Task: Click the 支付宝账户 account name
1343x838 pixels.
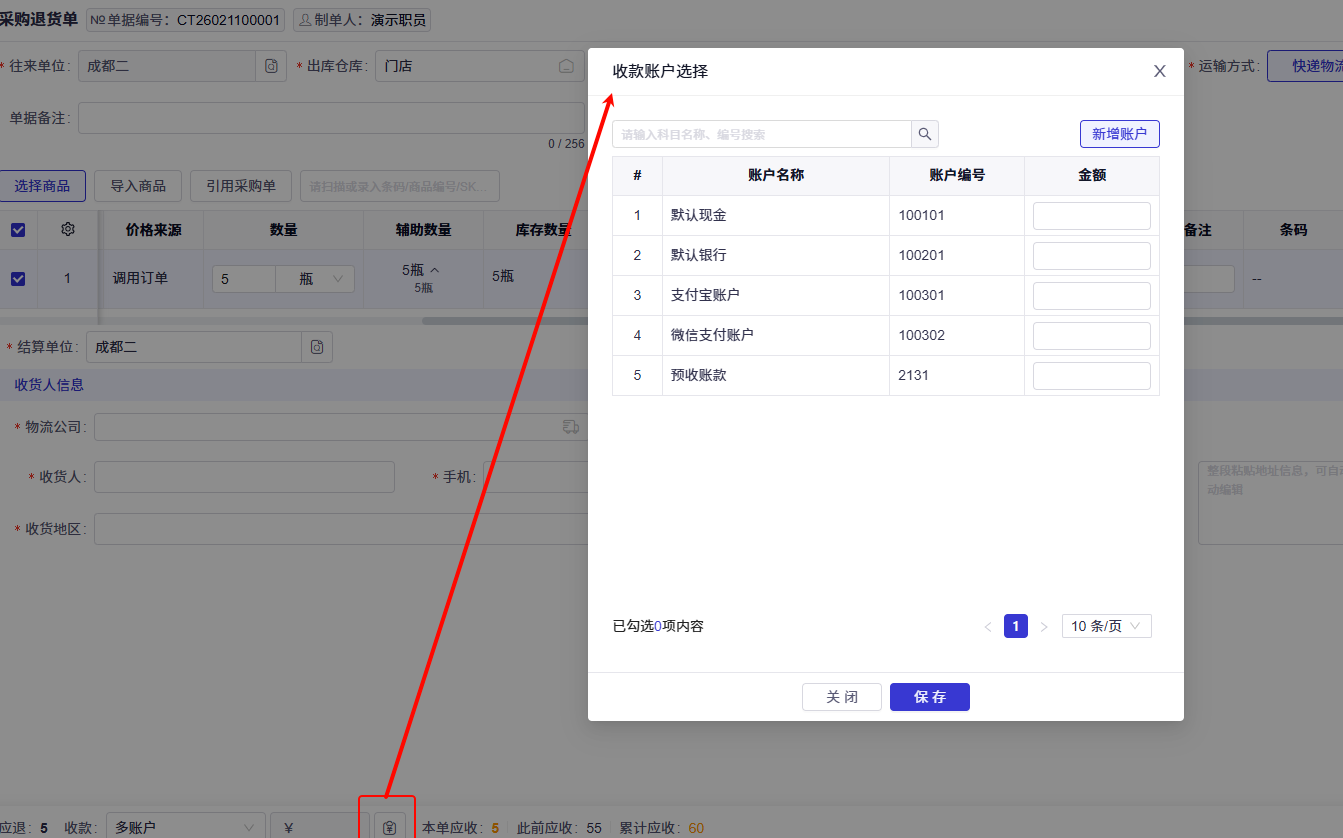Action: pyautogui.click(x=705, y=295)
